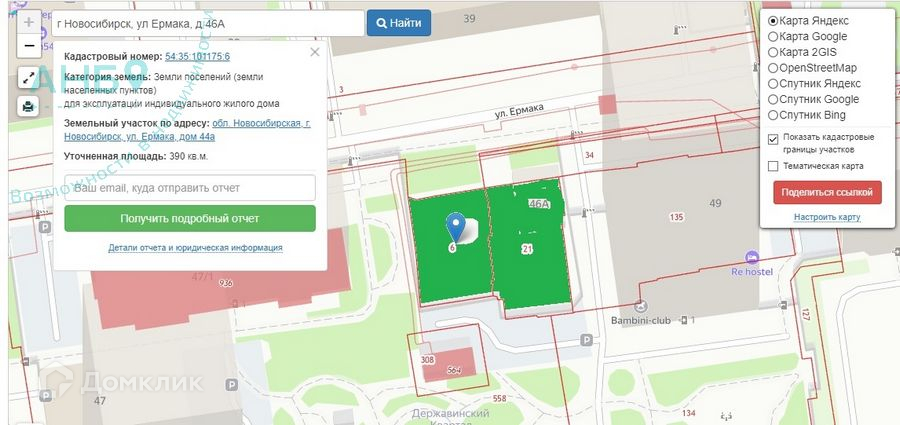Close the cadastral info popup
Screen dimensions: 900x425
click(315, 52)
